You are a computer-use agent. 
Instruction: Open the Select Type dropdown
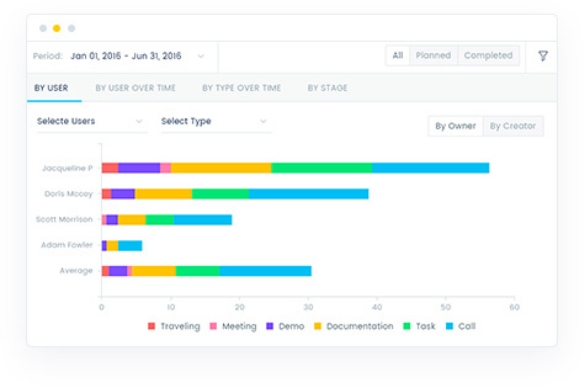(x=215, y=121)
